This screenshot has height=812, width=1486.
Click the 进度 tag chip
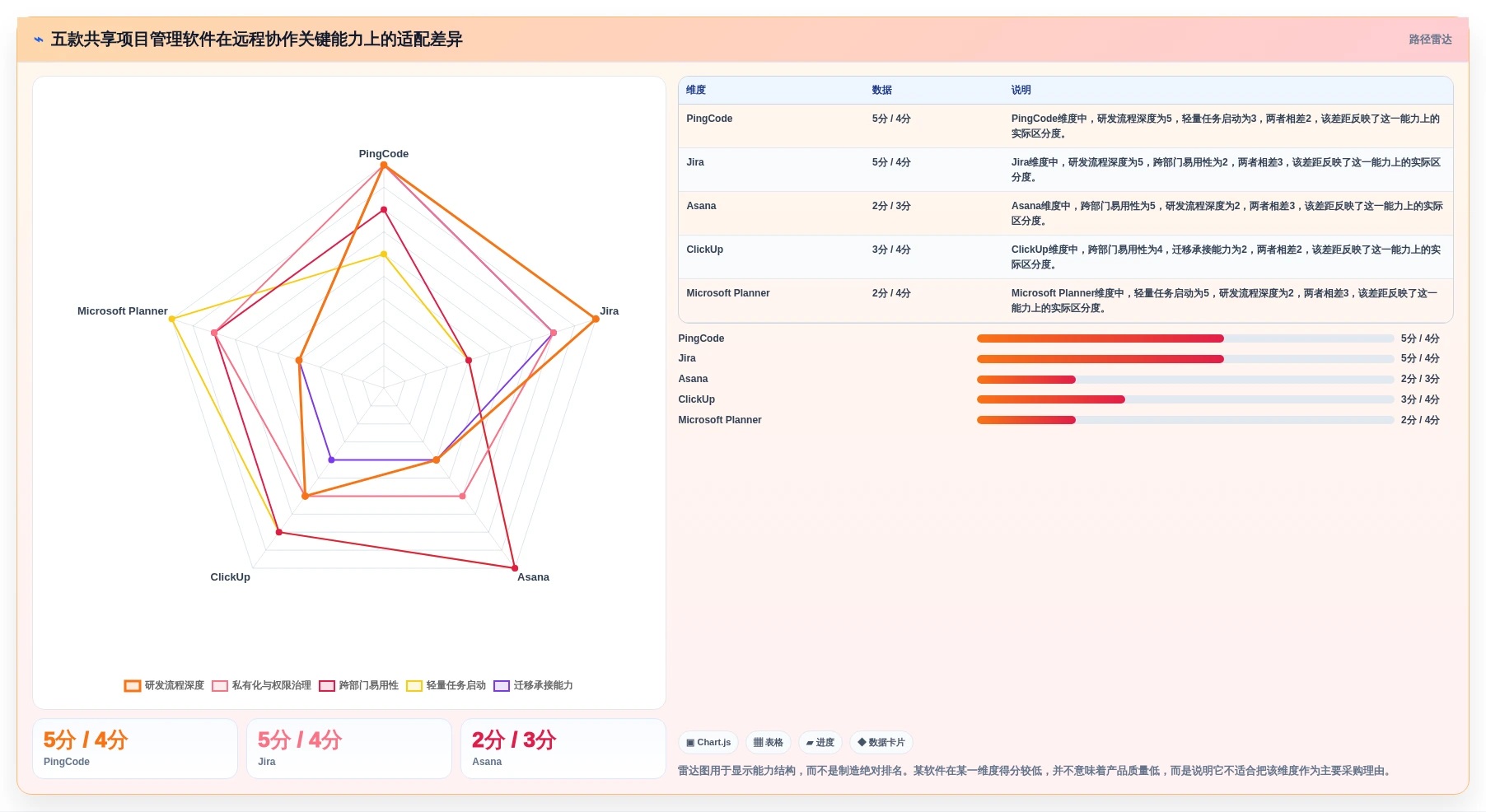pos(820,743)
